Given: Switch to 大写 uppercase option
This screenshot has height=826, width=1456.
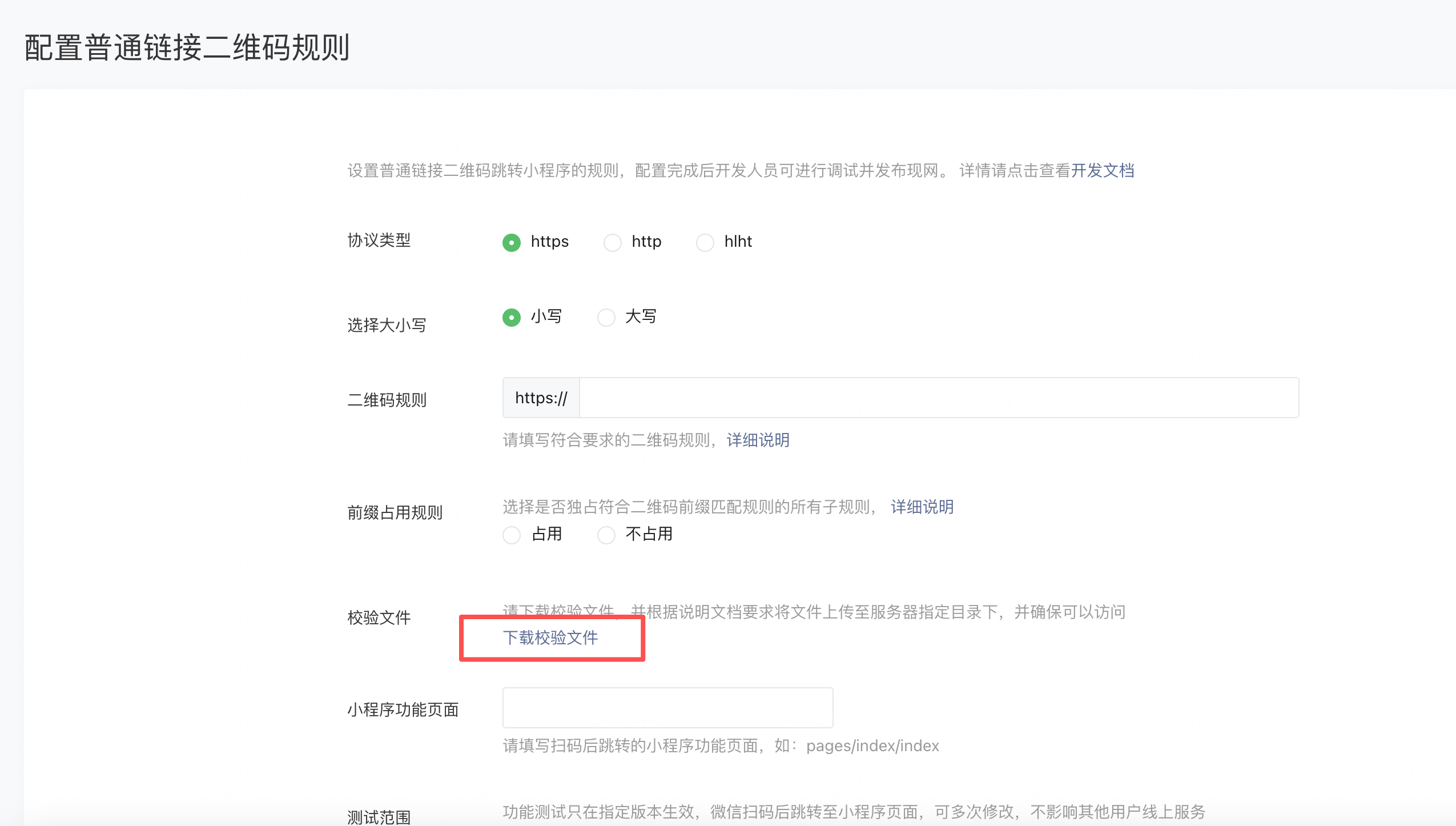Looking at the screenshot, I should (606, 317).
